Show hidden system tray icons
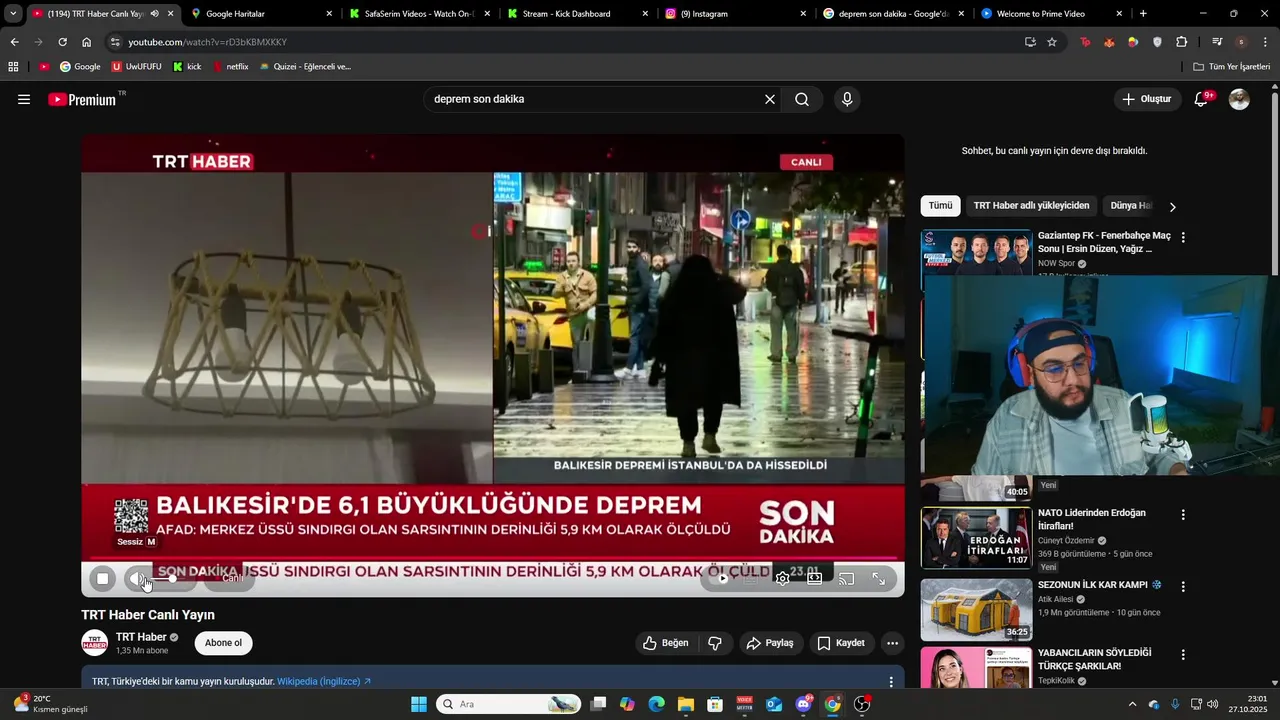 (1131, 704)
